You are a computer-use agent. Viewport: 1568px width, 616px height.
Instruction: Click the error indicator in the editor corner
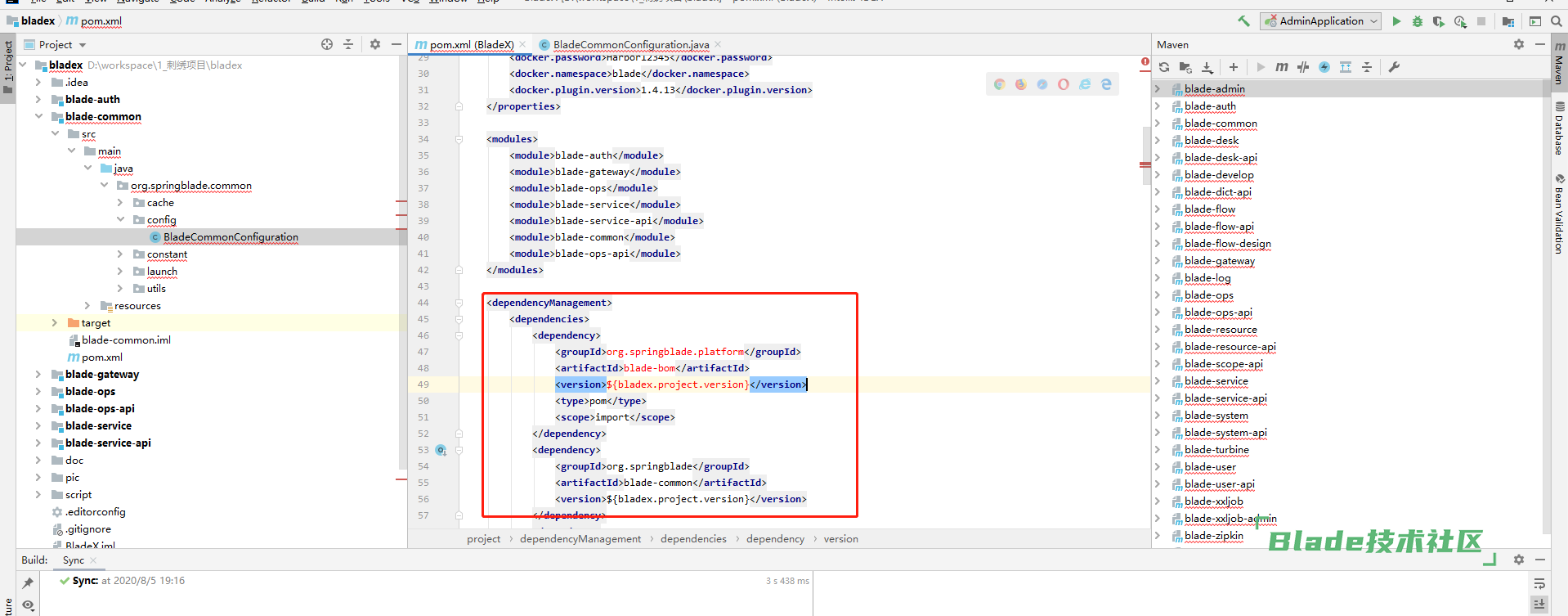point(1145,62)
